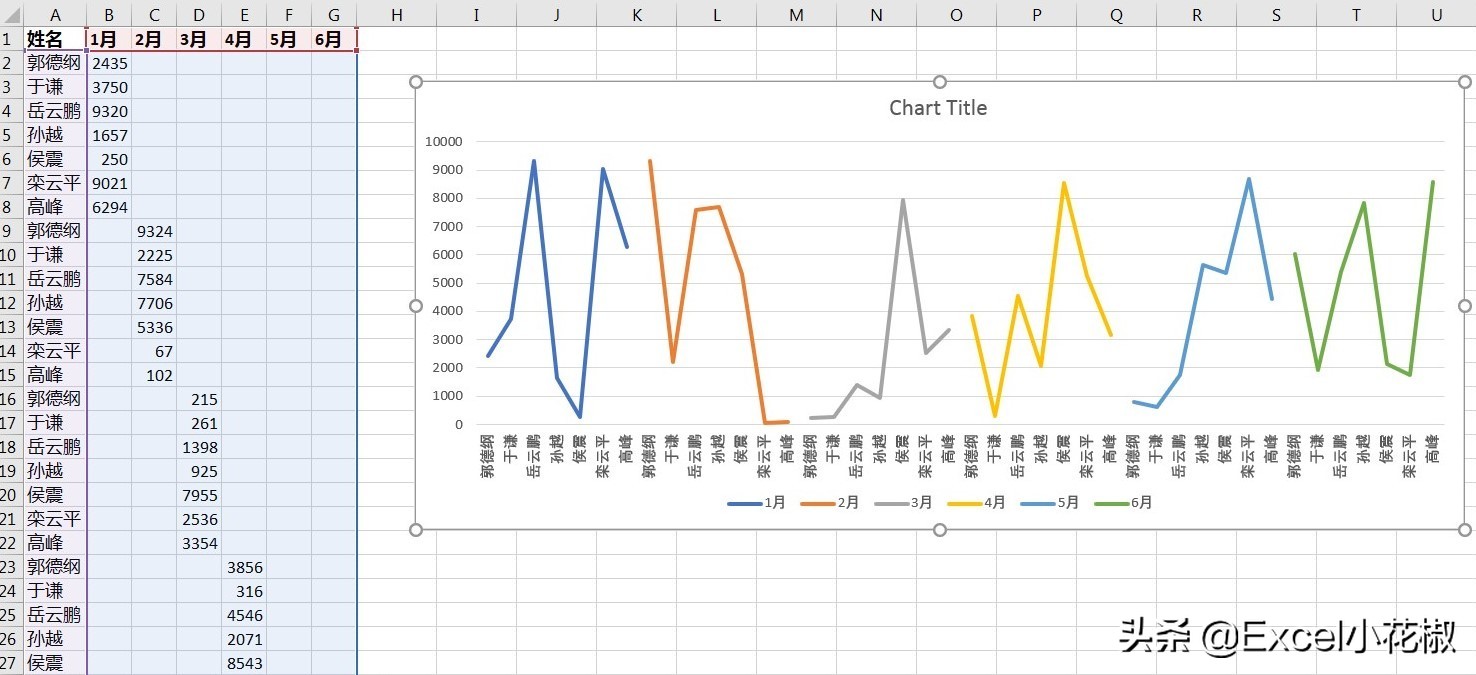Select the 5月 legend entry

coord(1049,503)
